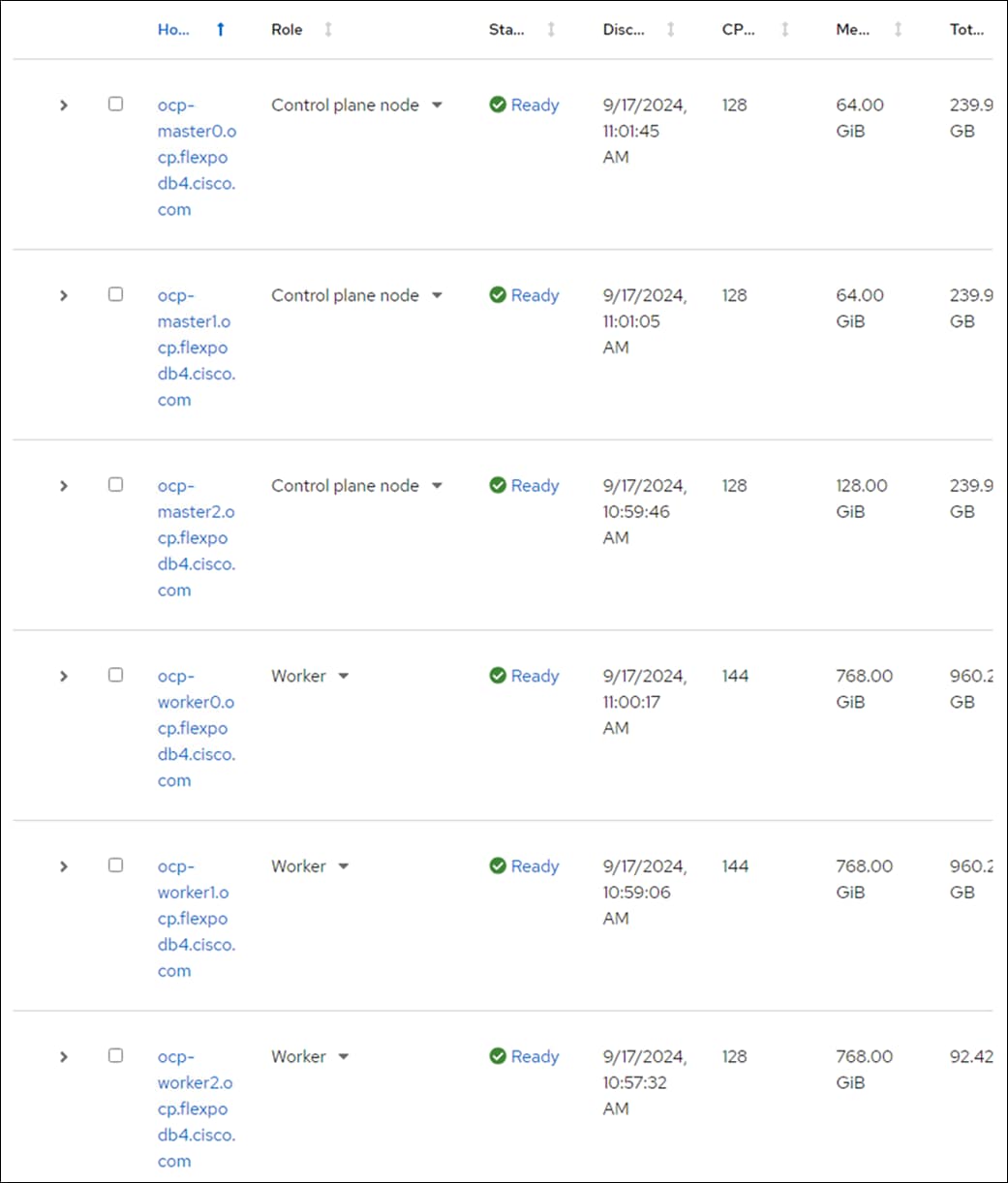Click the green Ready icon for ocp-worker2
Screen dimensions: 1008x1183
498,1056
